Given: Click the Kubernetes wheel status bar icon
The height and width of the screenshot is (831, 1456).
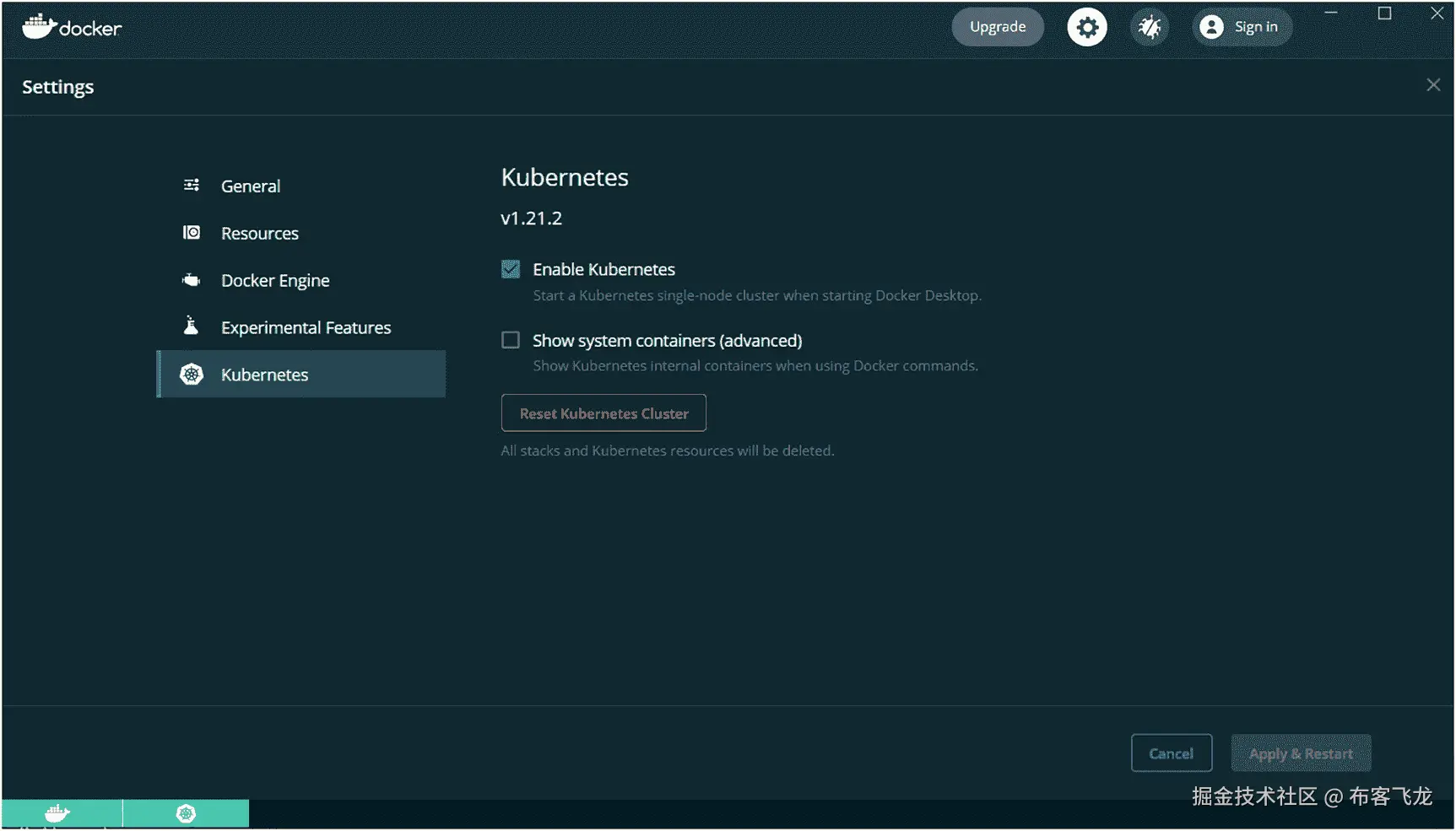Looking at the screenshot, I should click(x=187, y=813).
